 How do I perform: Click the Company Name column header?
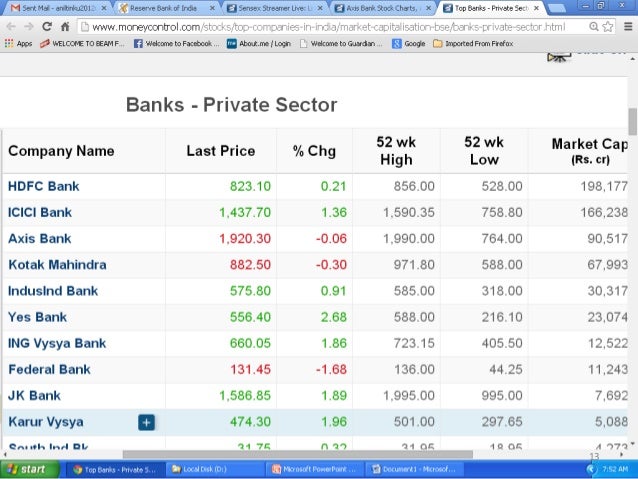click(61, 151)
